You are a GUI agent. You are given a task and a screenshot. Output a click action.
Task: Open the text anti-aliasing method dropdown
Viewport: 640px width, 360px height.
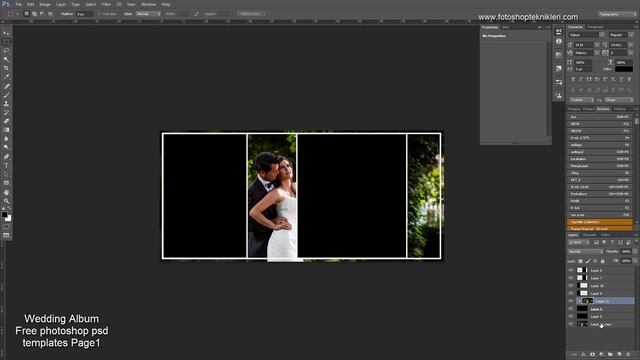coord(619,100)
